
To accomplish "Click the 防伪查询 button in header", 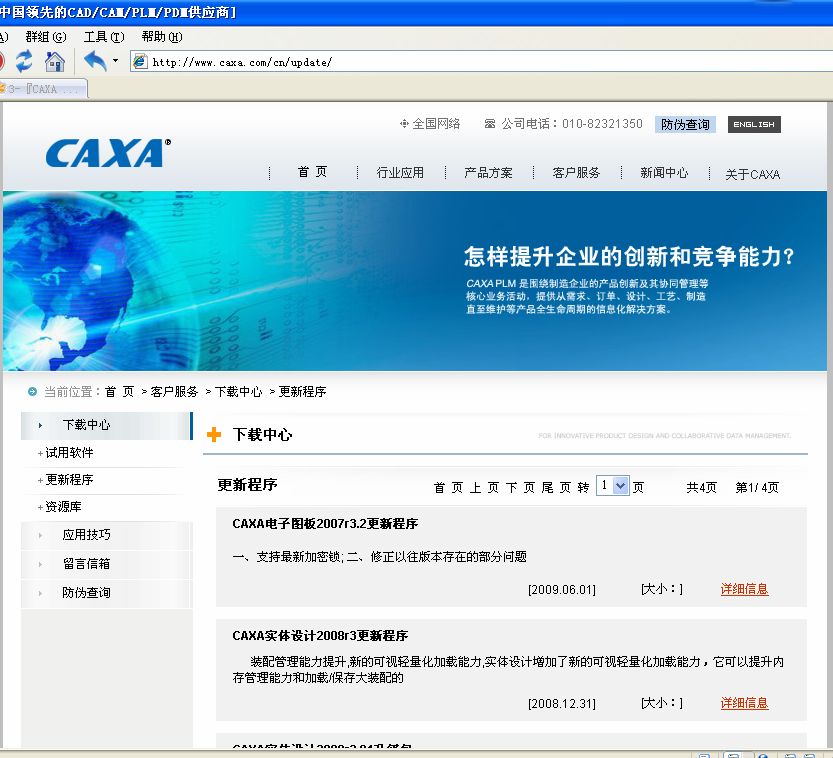I will [685, 124].
